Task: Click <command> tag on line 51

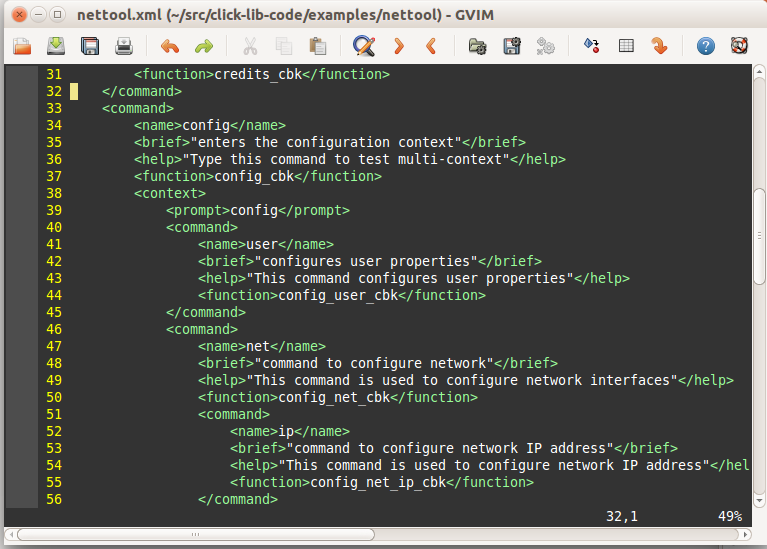Action: click(x=234, y=414)
